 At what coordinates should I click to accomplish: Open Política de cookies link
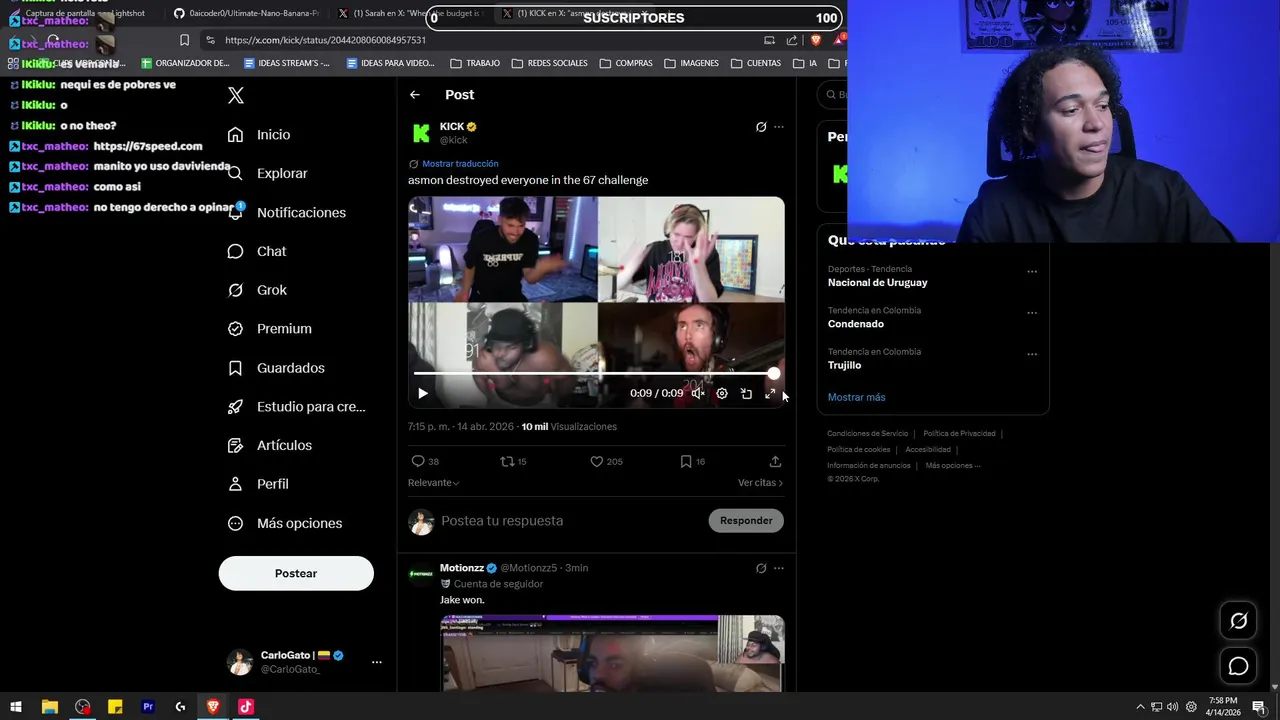point(859,450)
